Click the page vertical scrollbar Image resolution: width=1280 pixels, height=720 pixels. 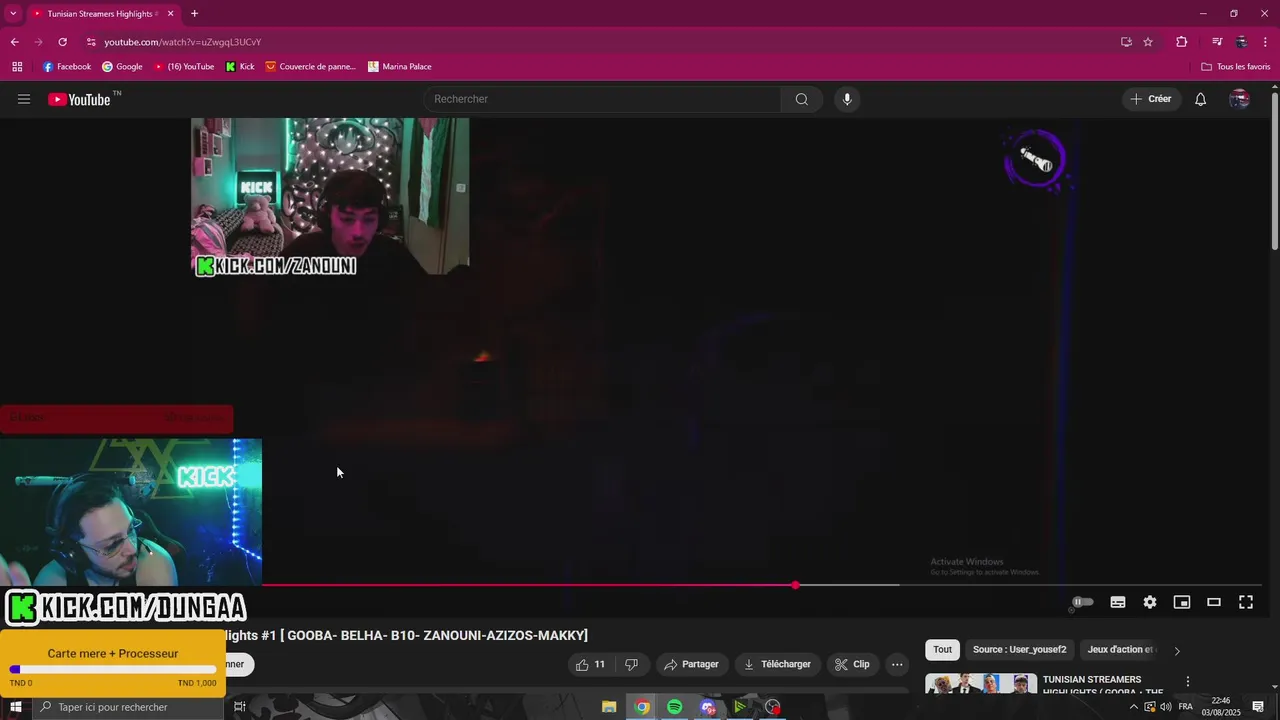pyautogui.click(x=1274, y=170)
